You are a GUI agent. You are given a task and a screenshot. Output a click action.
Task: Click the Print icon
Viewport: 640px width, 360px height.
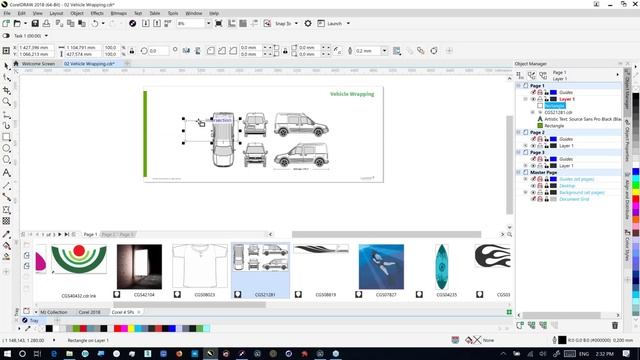(x=47, y=24)
